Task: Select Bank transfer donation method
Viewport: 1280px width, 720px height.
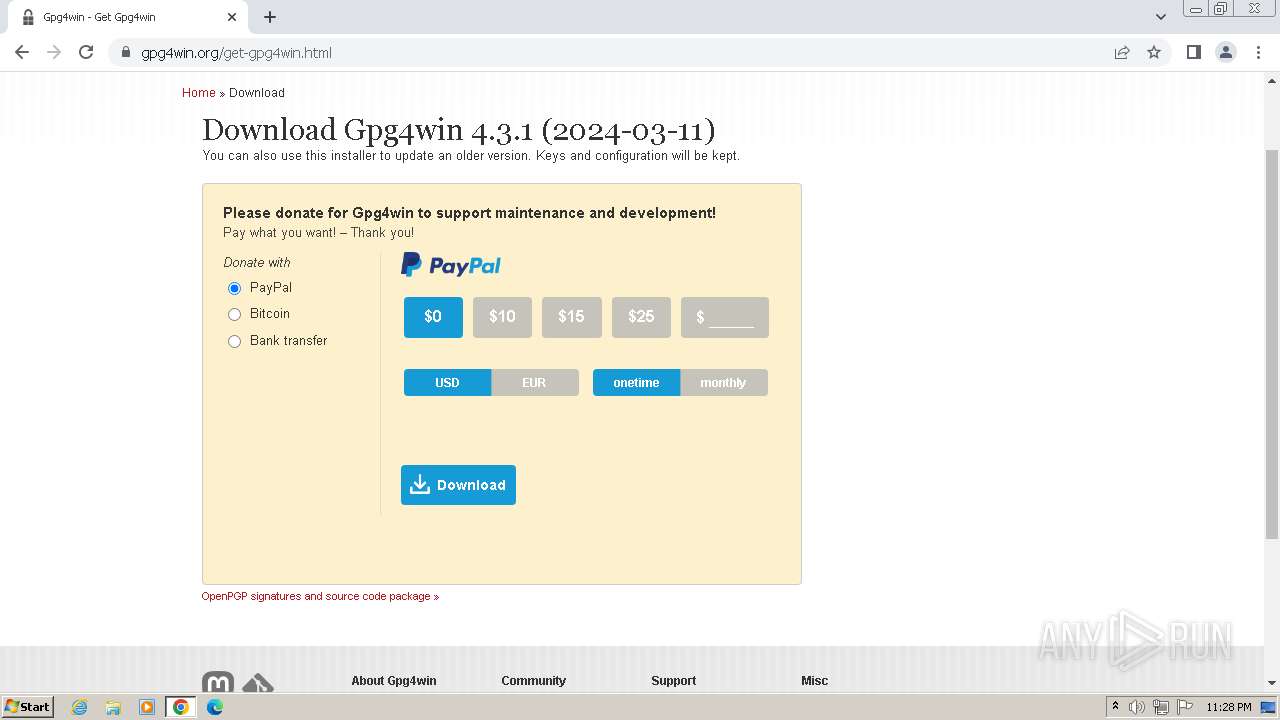Action: tap(234, 341)
